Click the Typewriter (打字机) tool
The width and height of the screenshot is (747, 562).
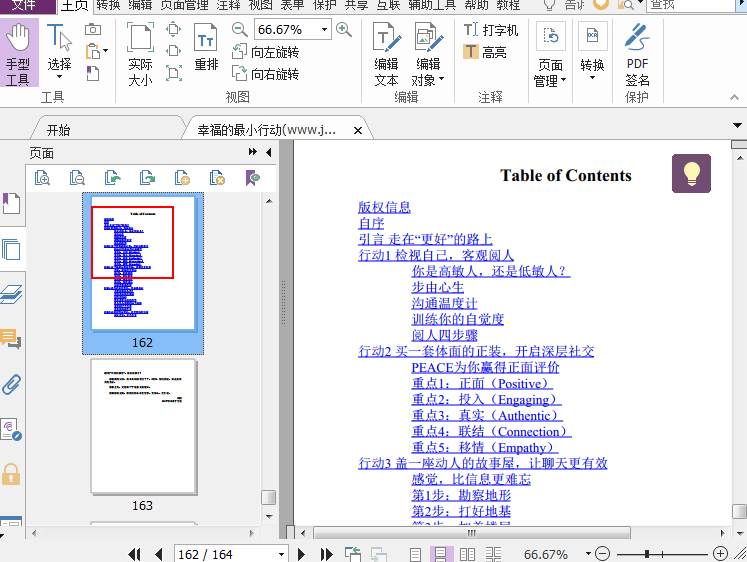pos(491,31)
